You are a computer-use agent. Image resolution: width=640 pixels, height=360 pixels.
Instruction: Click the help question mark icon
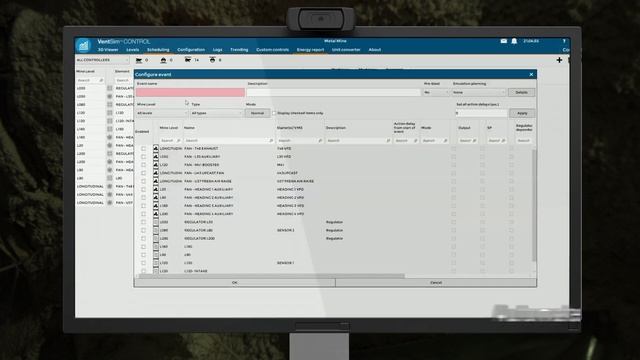[564, 41]
